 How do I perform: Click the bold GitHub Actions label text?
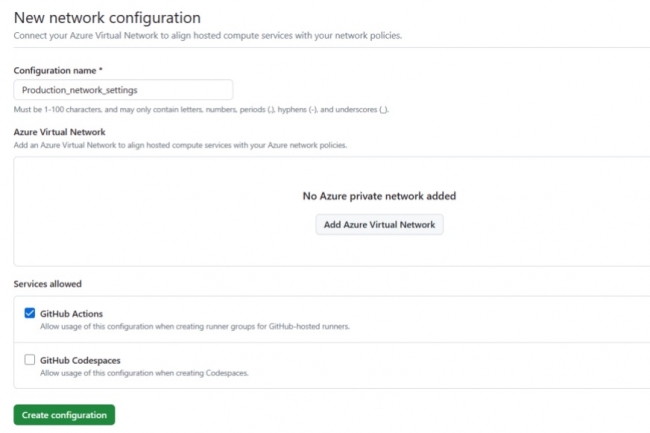71,314
